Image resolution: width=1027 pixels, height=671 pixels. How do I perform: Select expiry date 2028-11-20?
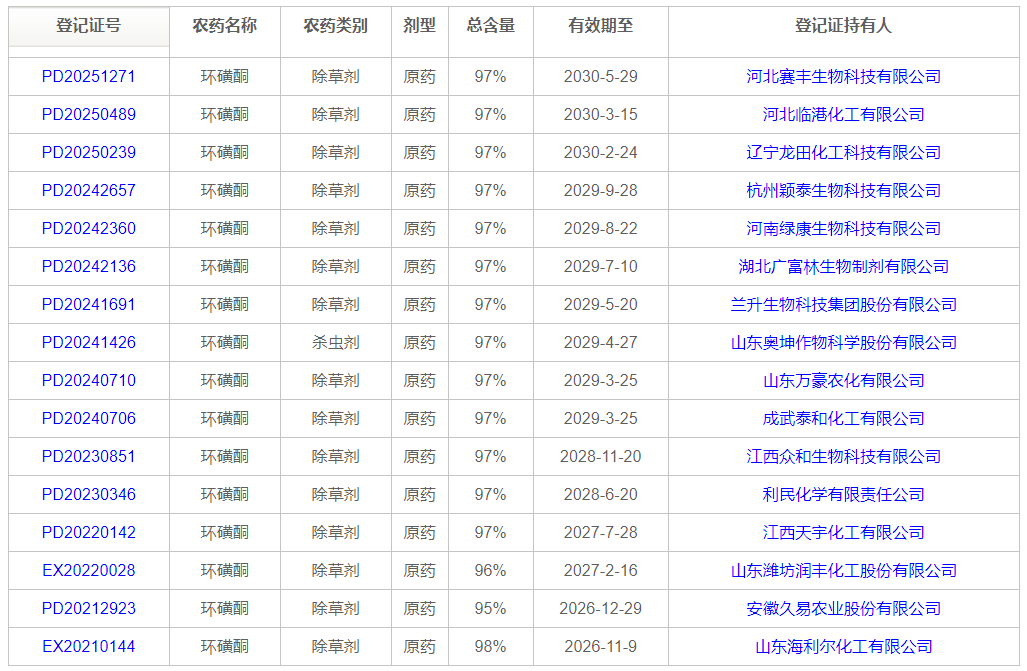[601, 457]
